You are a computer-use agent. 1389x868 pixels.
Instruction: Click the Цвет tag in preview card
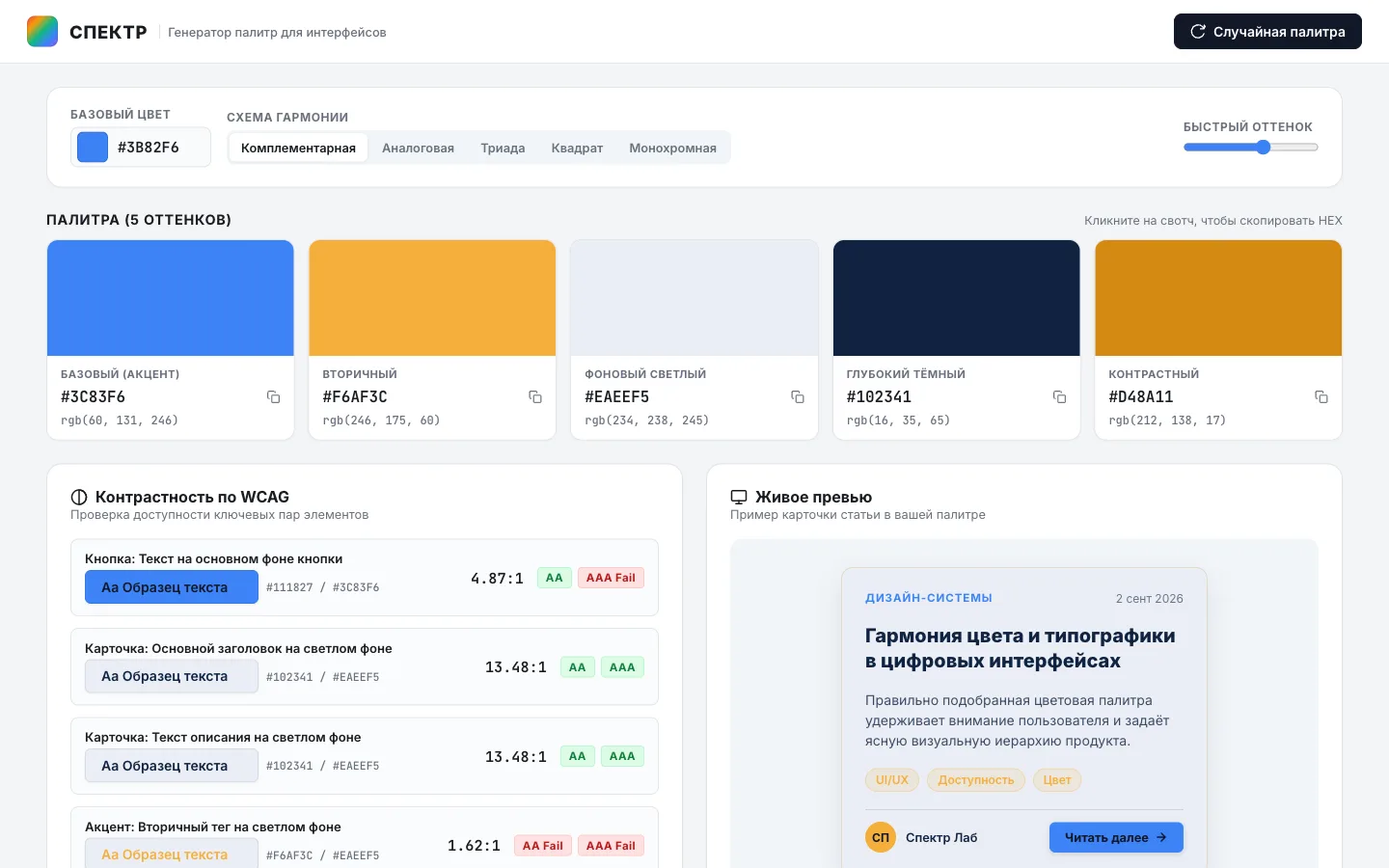click(x=1057, y=780)
